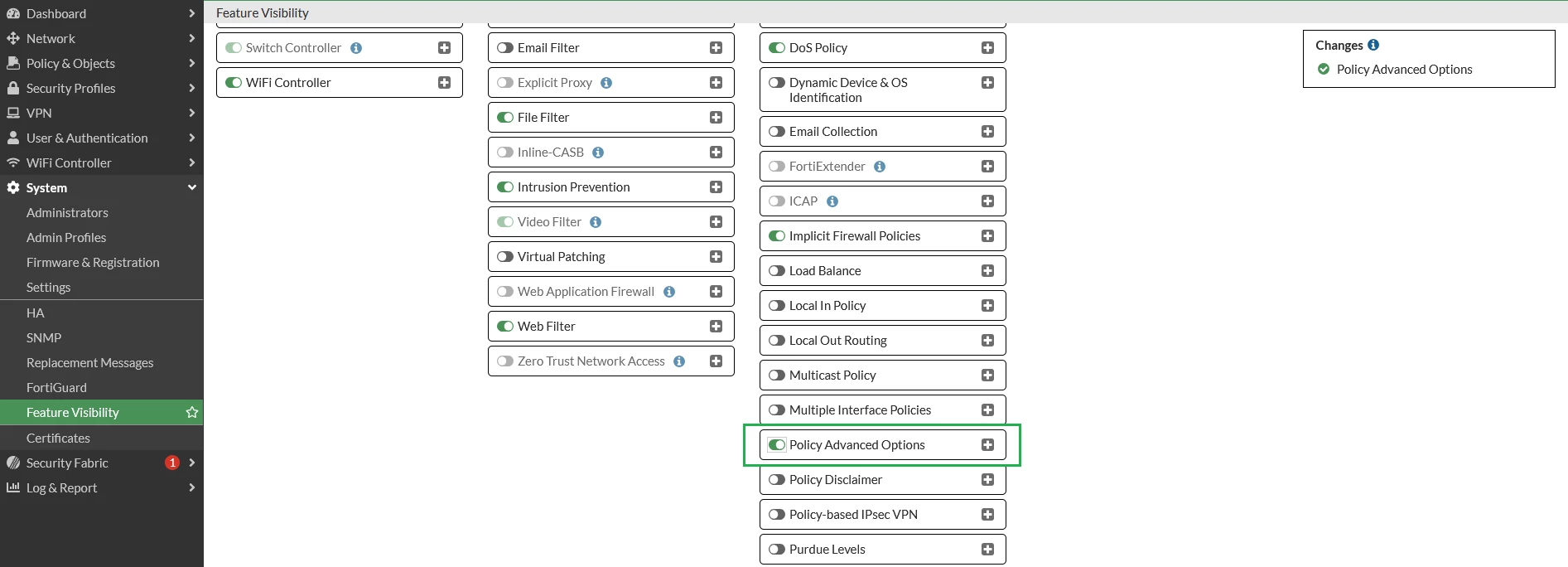Expand the Policy & Objects chevron
This screenshot has width=1568, height=567.
click(x=192, y=63)
